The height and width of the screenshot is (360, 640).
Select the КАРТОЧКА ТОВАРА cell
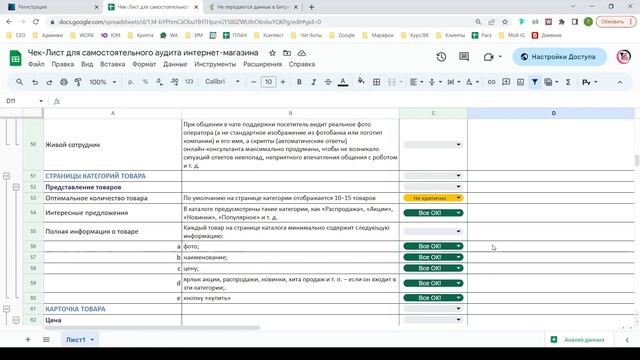click(x=112, y=309)
